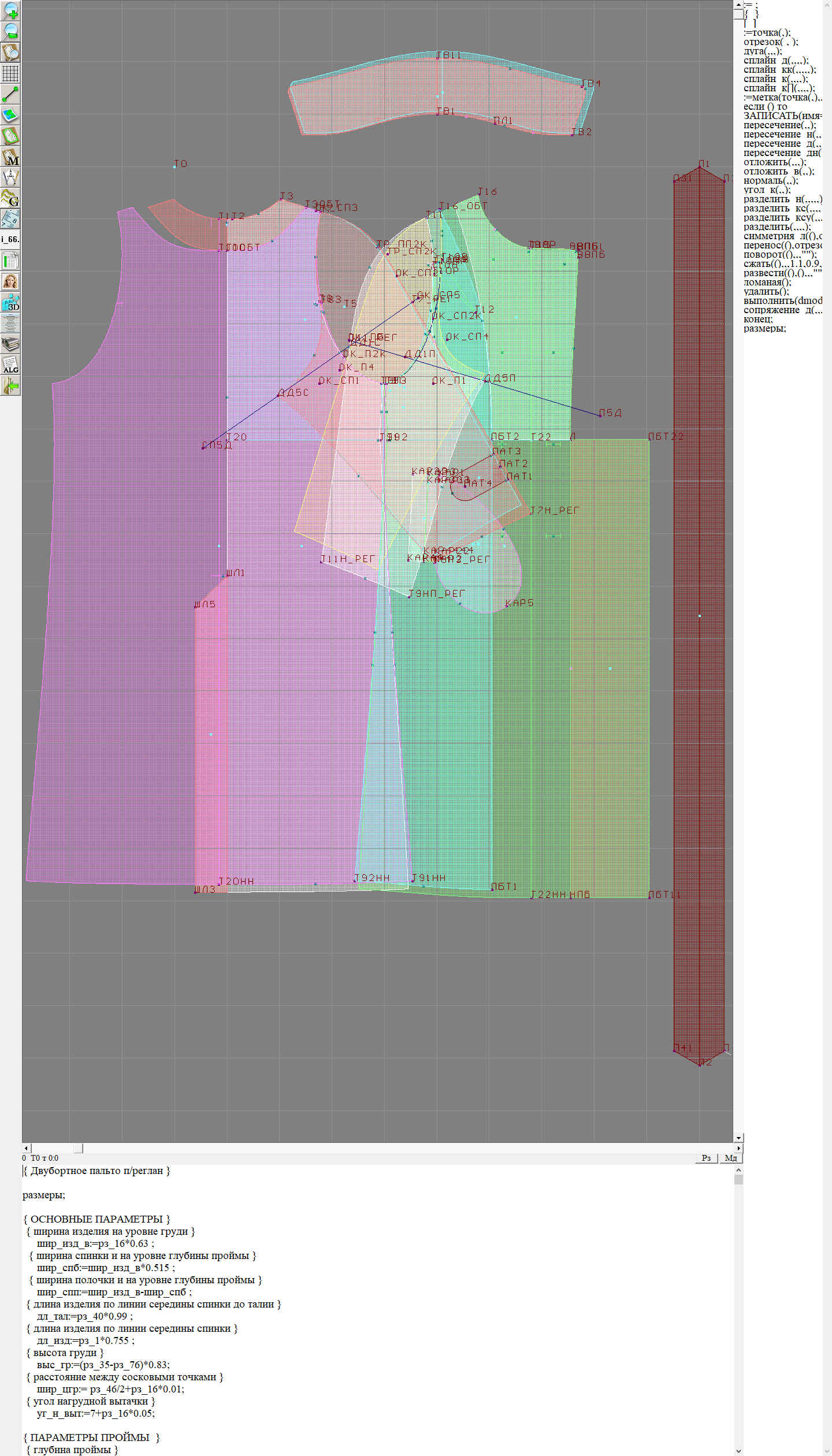
Task: Open the mannequin face portrait tool
Action: click(x=10, y=281)
